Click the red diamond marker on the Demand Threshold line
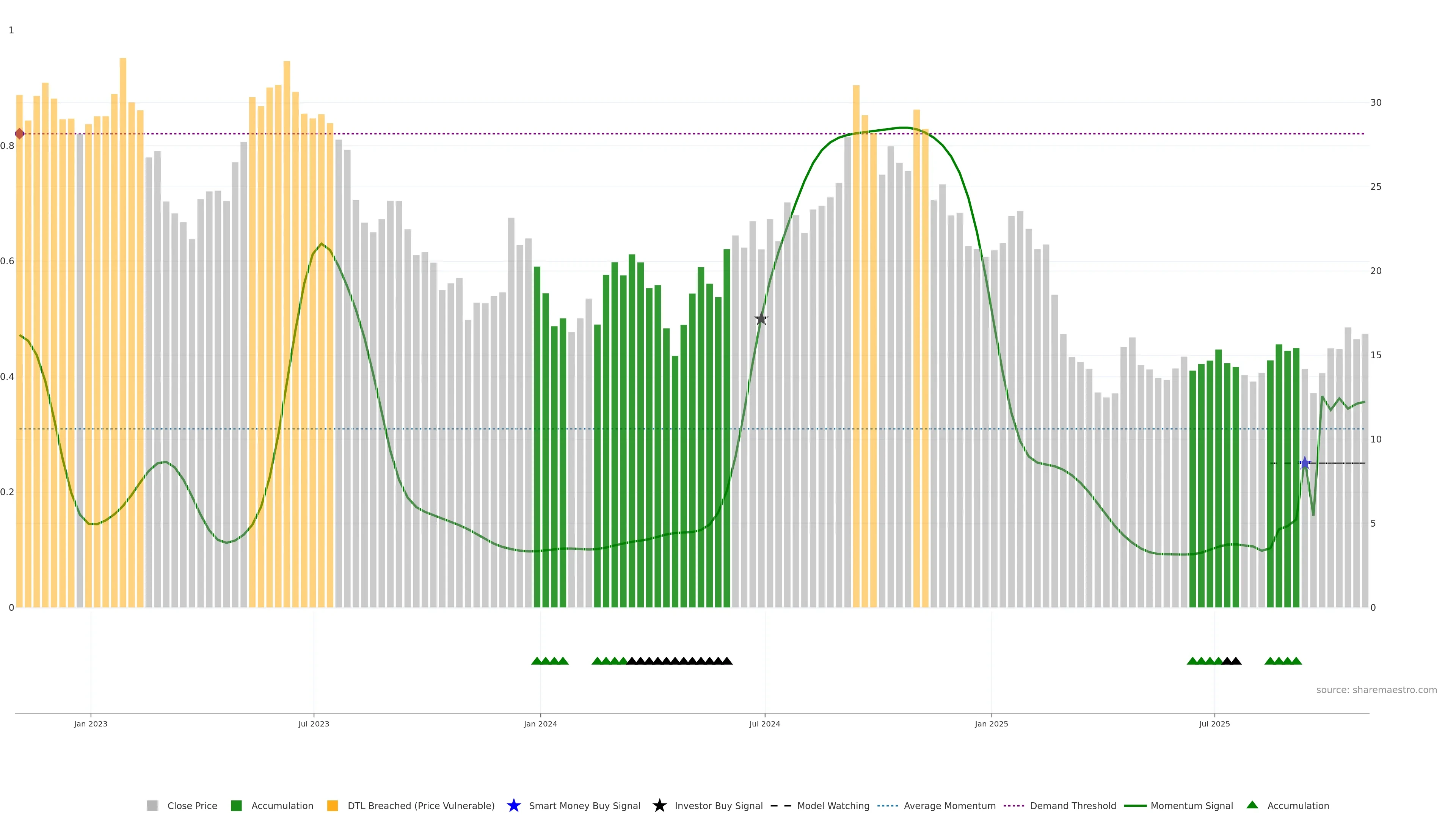The image size is (1456, 819). pyautogui.click(x=19, y=134)
